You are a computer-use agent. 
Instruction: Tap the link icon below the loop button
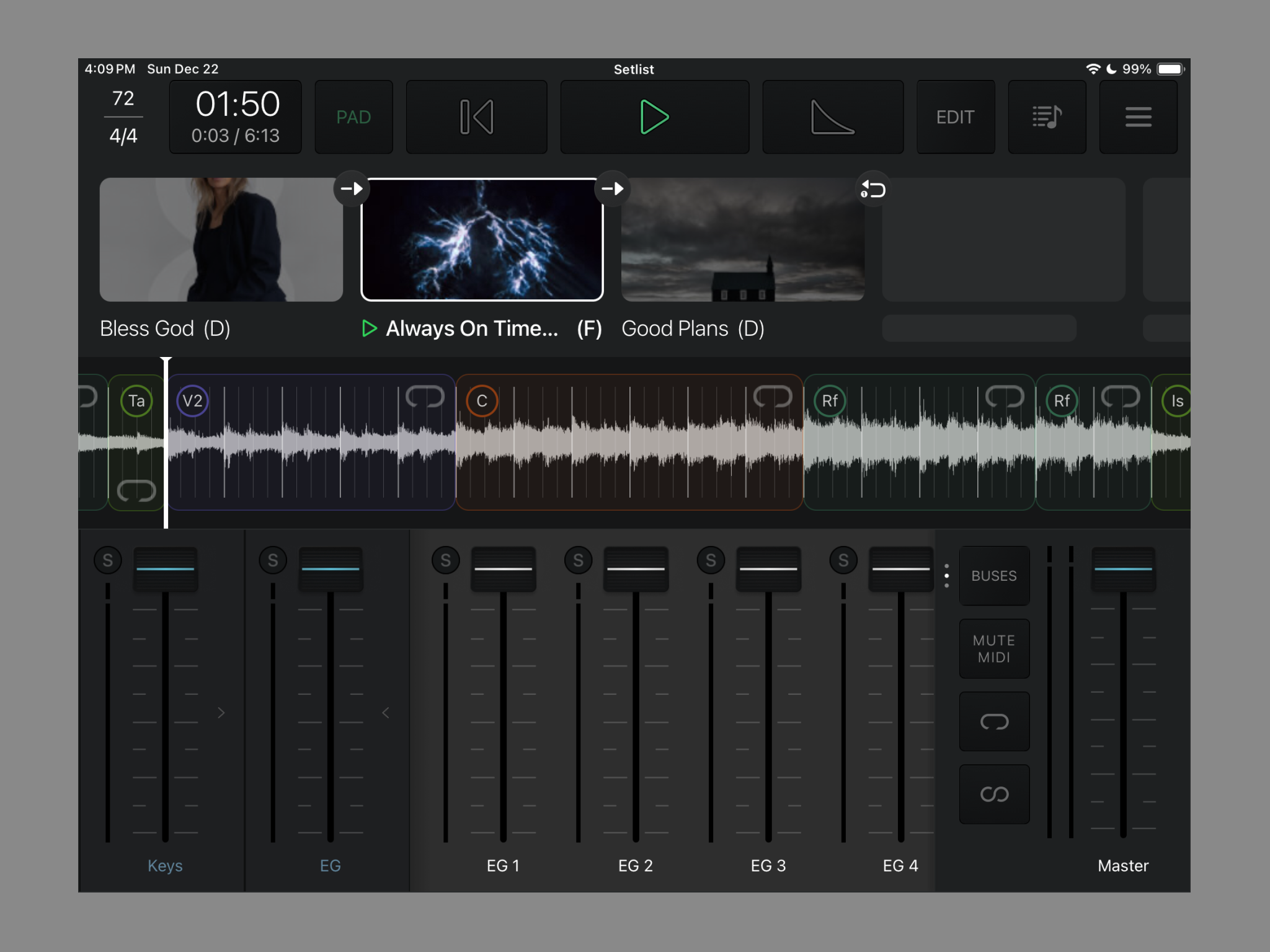[994, 794]
